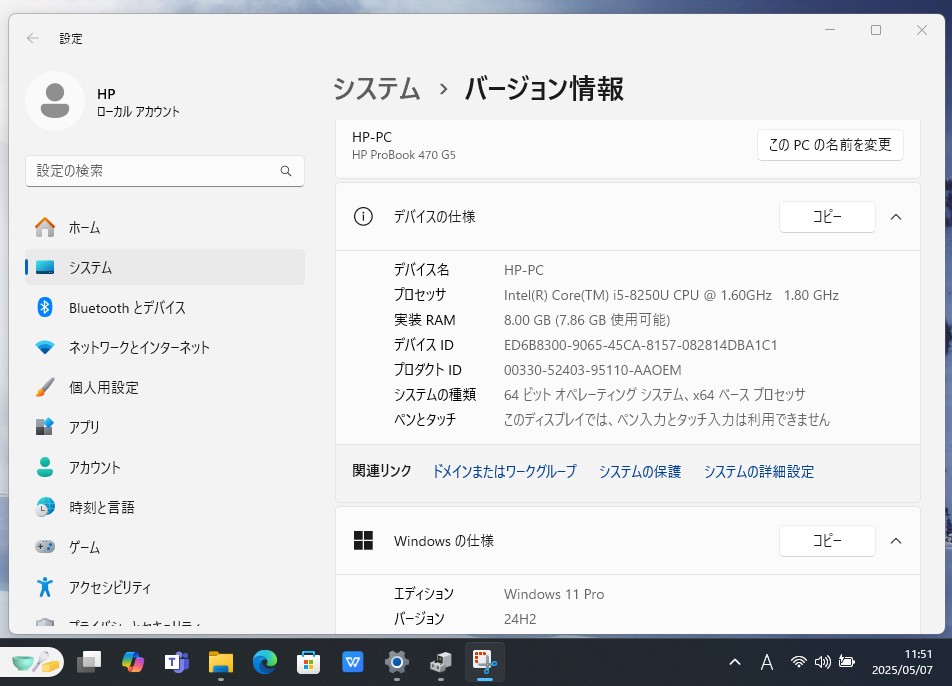This screenshot has height=686, width=952.
Task: Launch Microsoft Edge from the taskbar
Action: point(265,662)
